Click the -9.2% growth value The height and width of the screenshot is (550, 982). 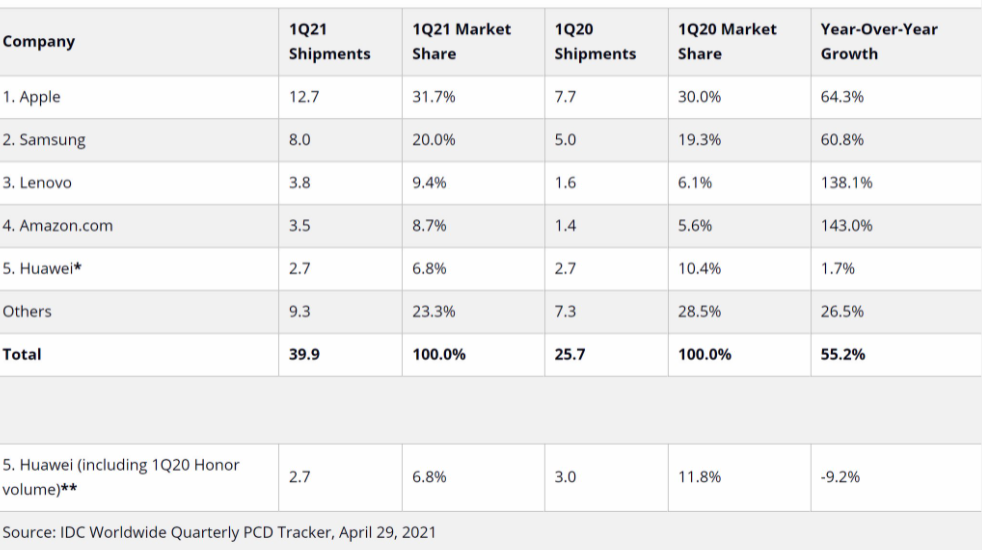coord(840,477)
